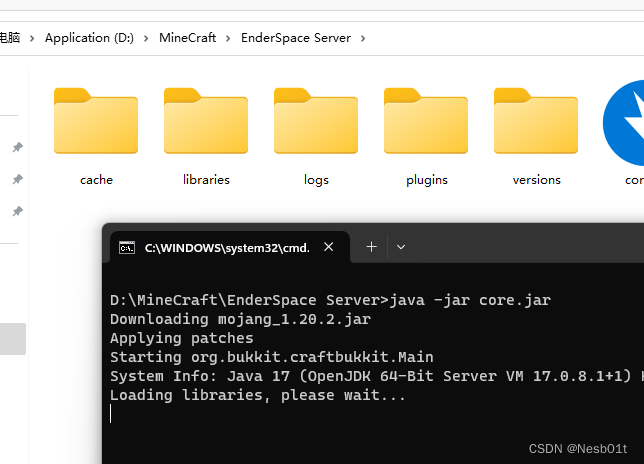Select the logs folder icon
This screenshot has height=464, width=644.
coord(316,124)
